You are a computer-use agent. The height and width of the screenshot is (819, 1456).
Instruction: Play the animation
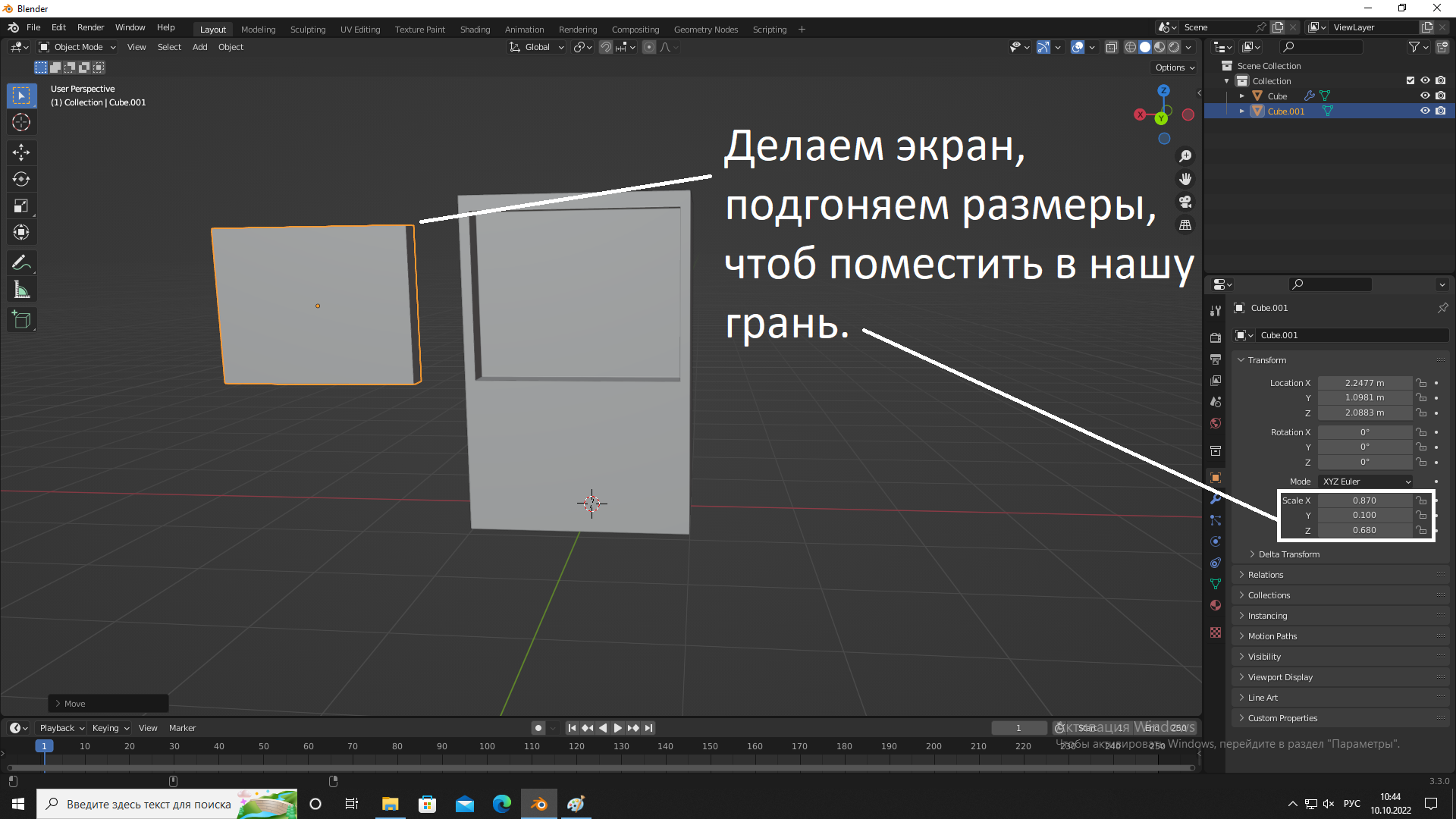618,728
